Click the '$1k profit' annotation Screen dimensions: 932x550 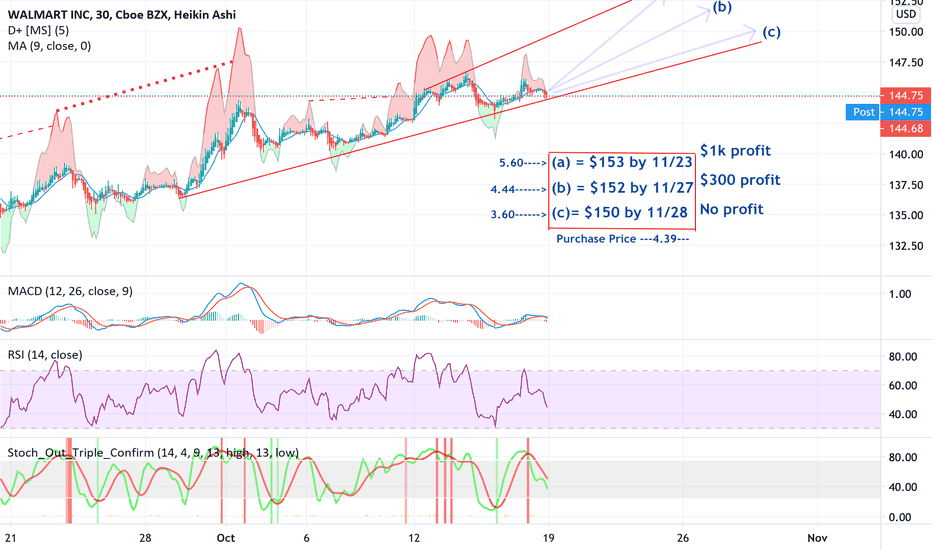coord(735,151)
